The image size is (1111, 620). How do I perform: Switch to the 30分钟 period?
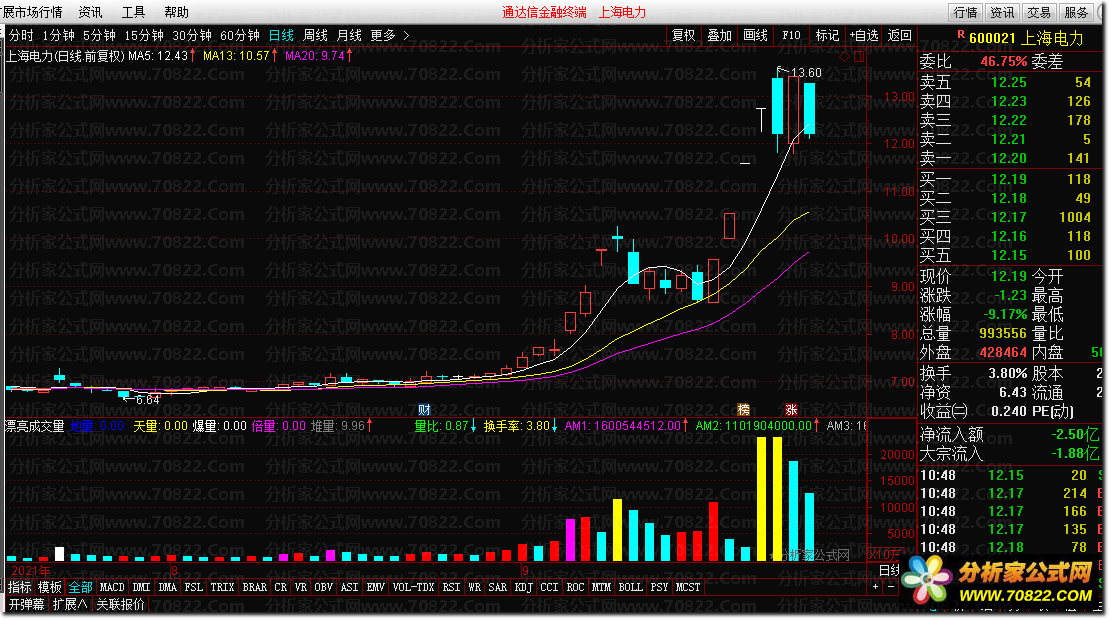pos(192,35)
